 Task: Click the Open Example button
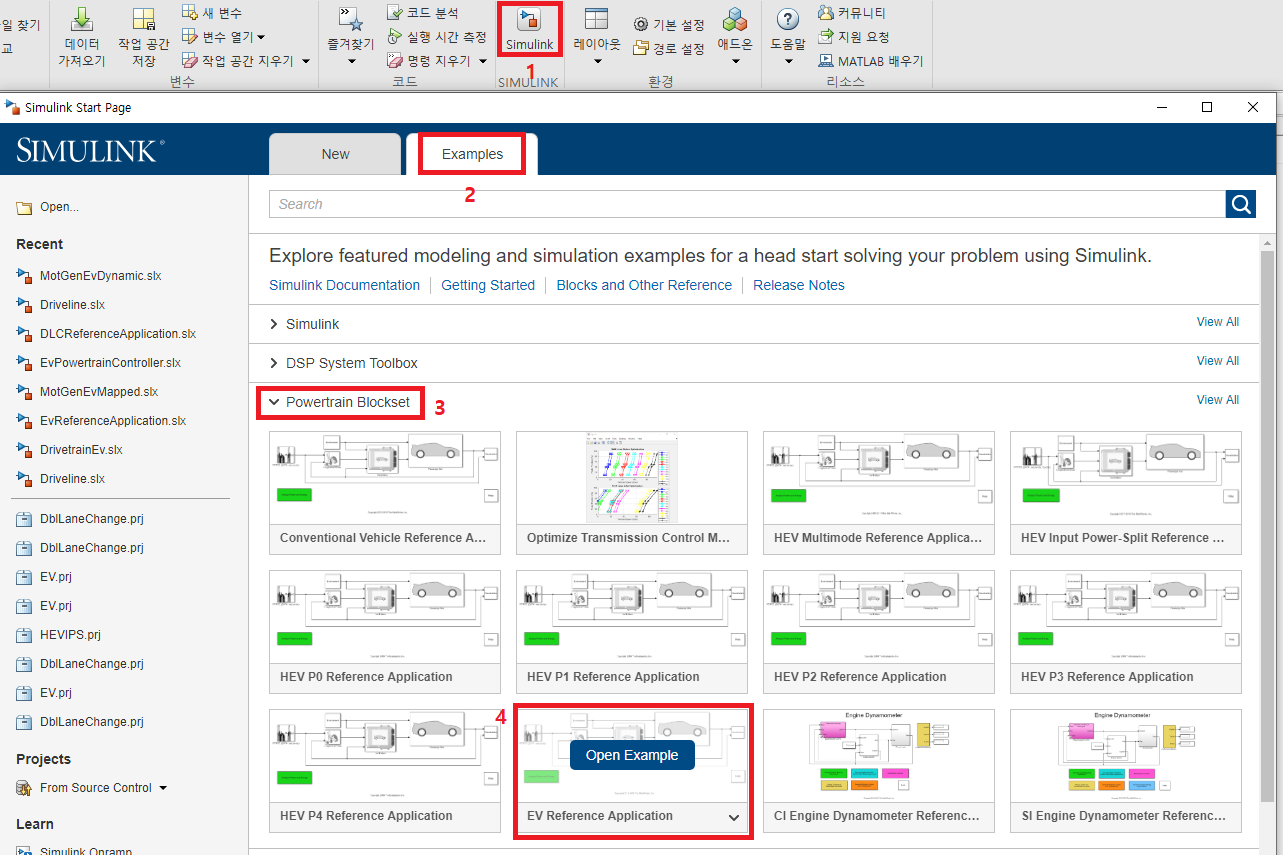click(632, 755)
